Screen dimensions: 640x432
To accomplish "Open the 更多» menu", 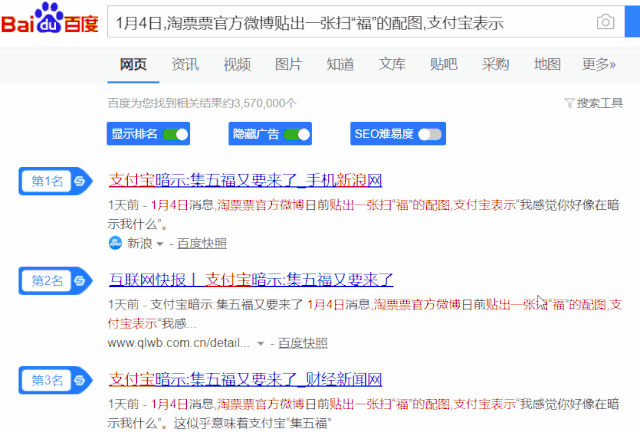I will pos(599,64).
